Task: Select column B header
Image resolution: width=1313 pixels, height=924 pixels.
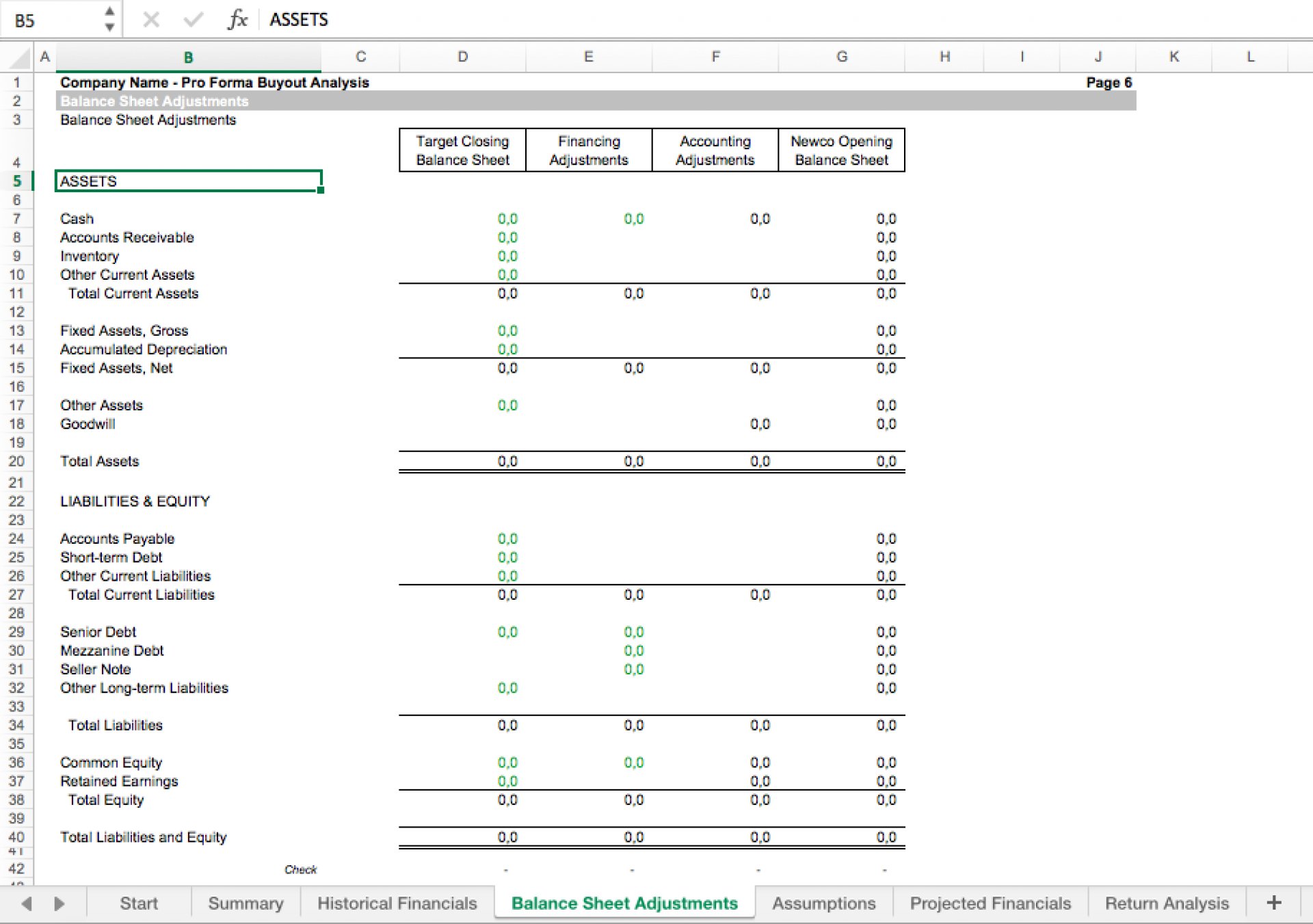Action: [x=188, y=57]
